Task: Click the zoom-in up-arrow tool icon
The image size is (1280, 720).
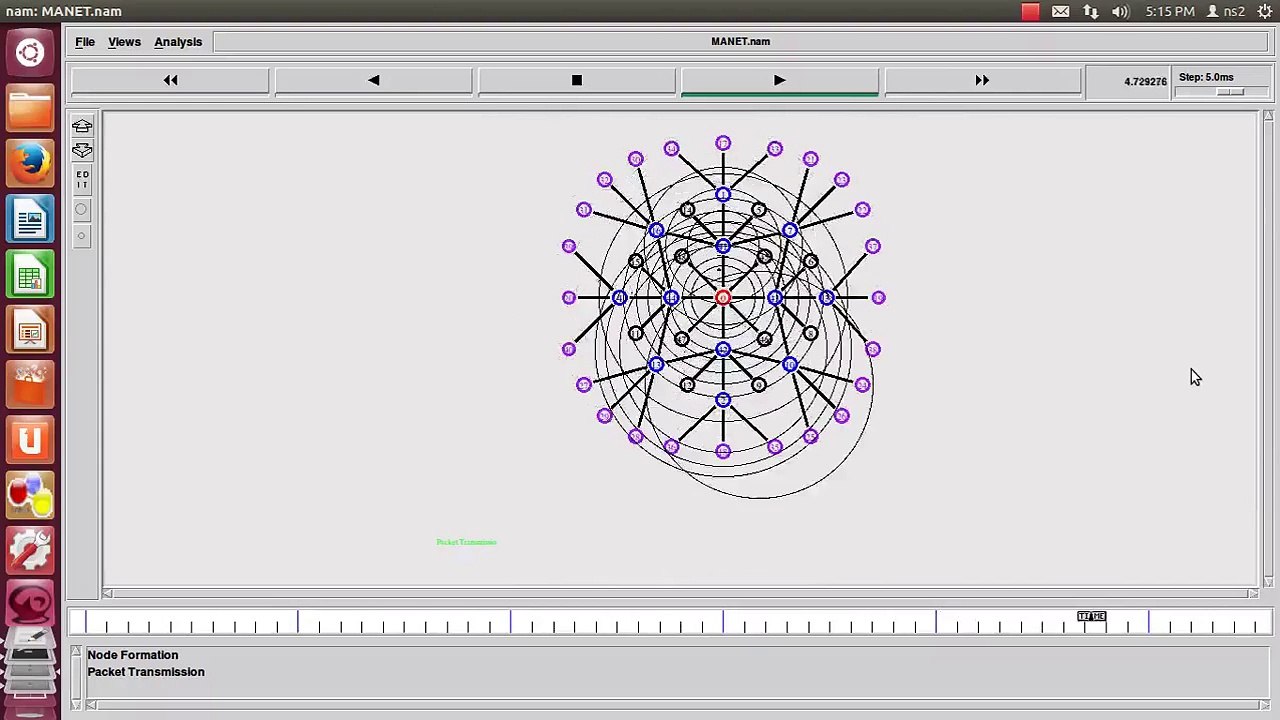Action: click(x=82, y=127)
